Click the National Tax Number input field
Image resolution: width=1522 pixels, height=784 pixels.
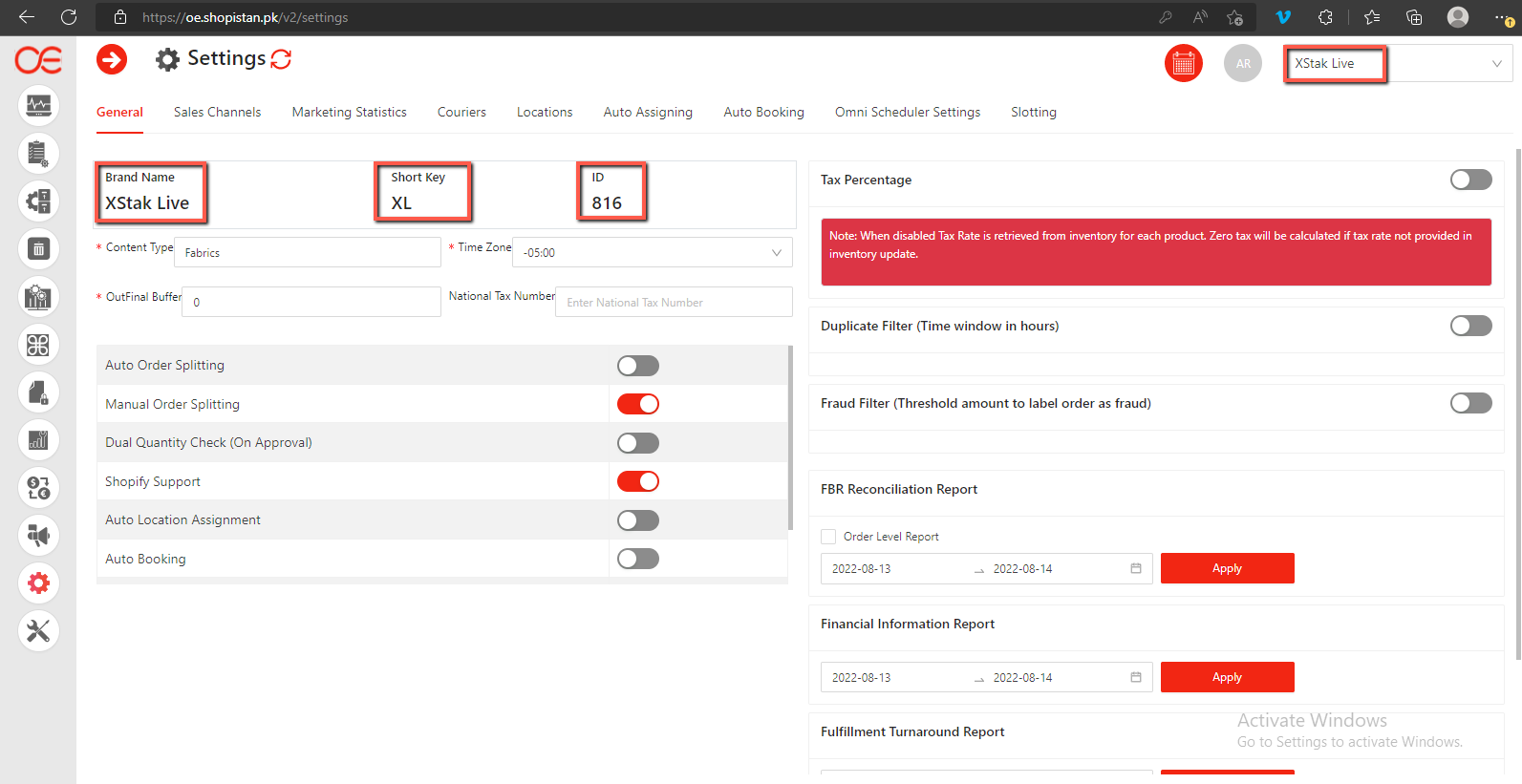pyautogui.click(x=674, y=303)
